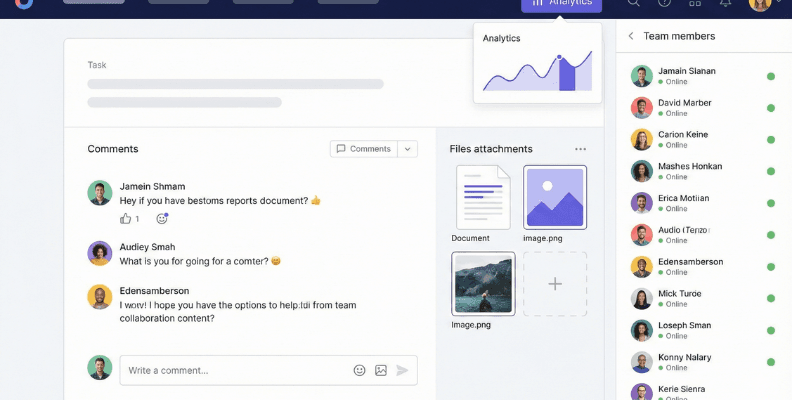
Task: Click your avatar beside comment input
Action: (x=99, y=367)
